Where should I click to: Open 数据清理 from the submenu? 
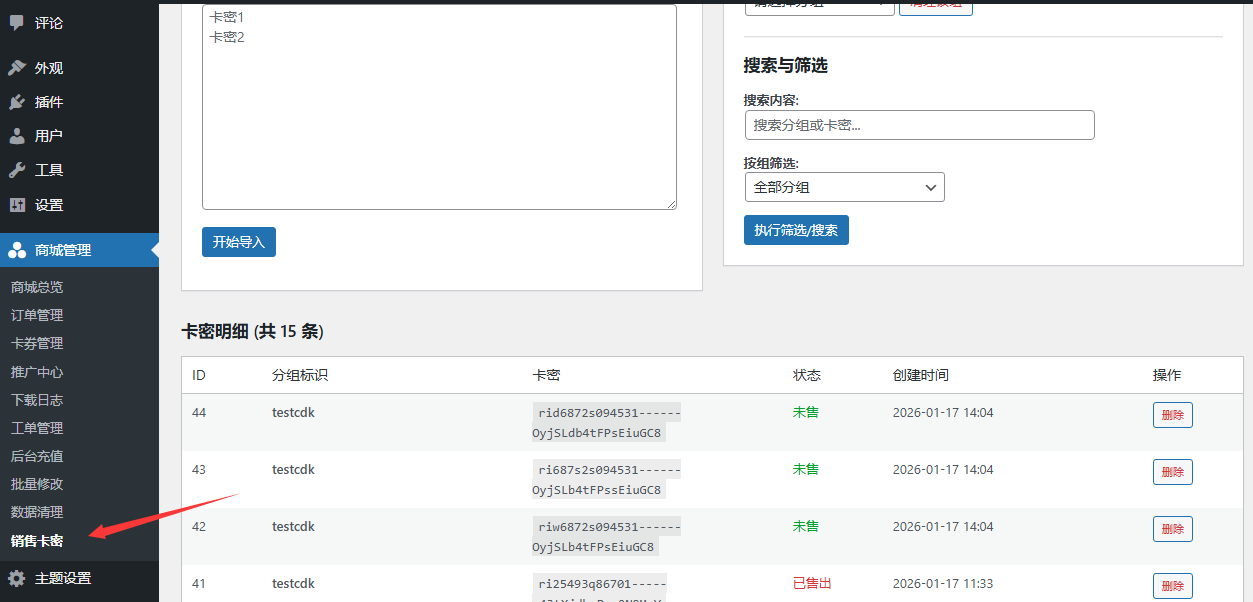tap(37, 511)
